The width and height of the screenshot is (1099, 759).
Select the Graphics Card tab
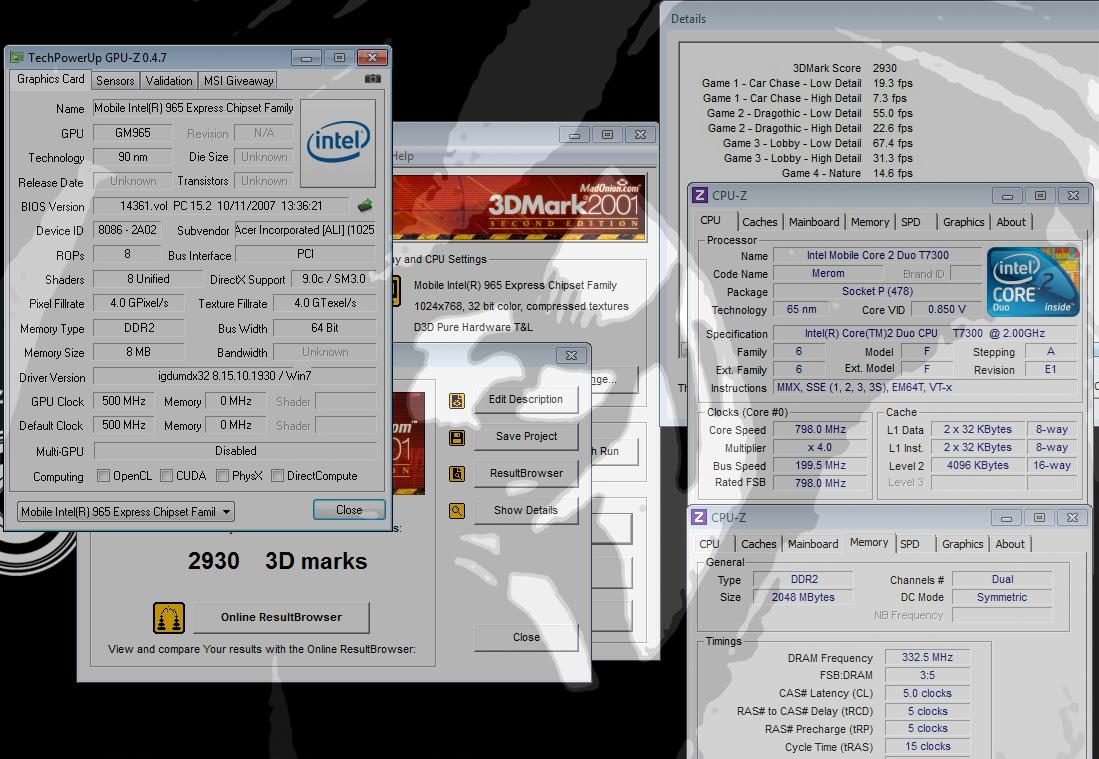click(50, 79)
